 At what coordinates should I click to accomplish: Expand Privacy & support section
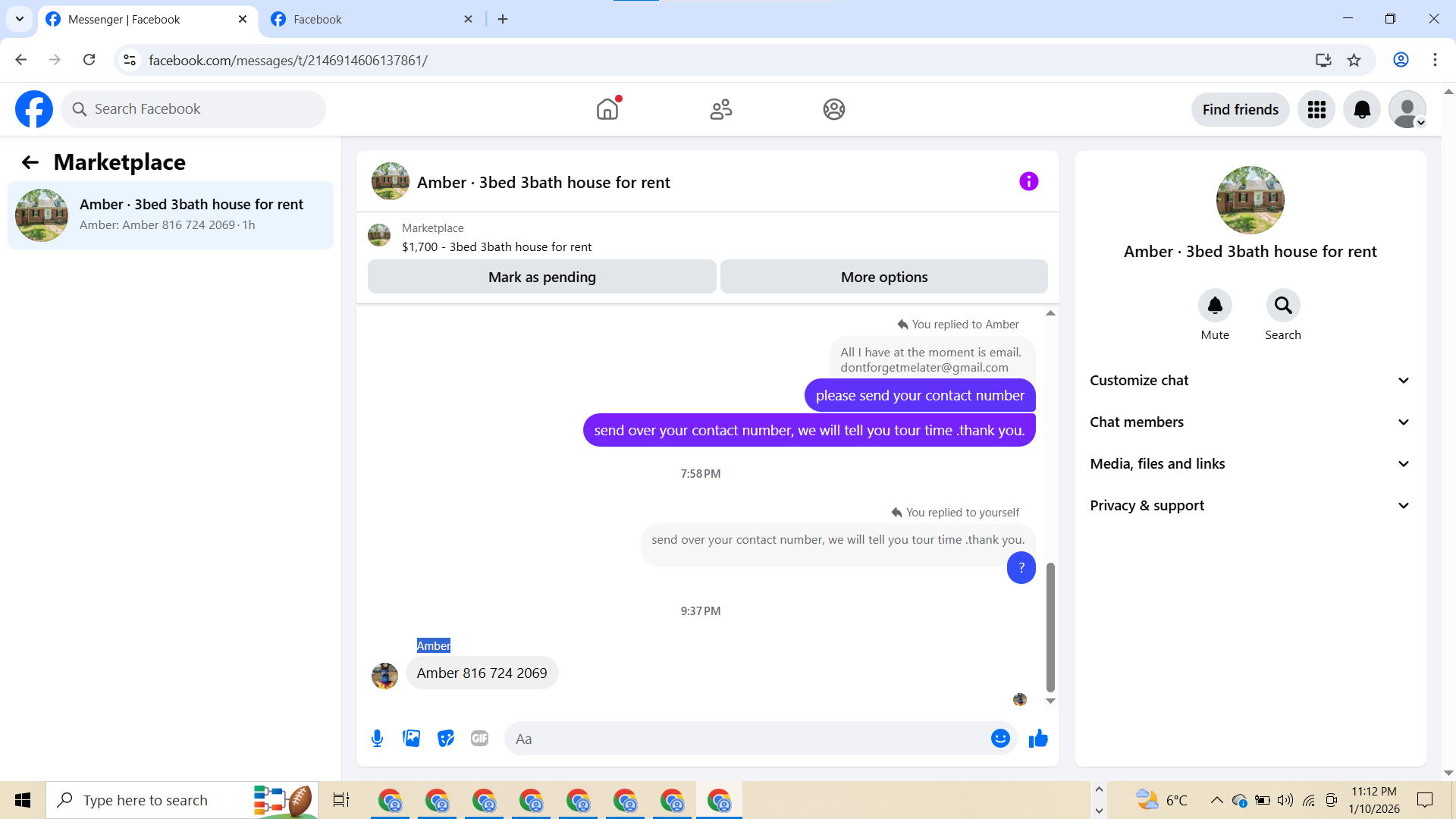coord(1250,506)
